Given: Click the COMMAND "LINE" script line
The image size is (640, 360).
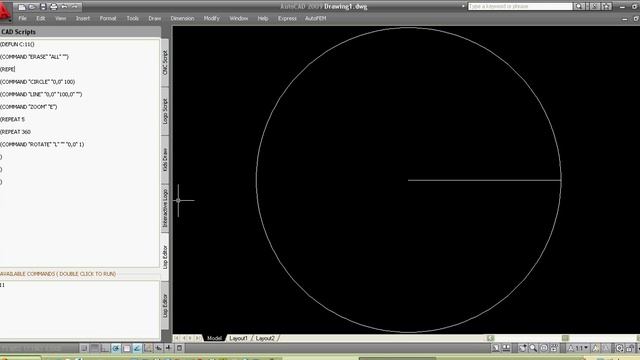Looking at the screenshot, I should click(41, 94).
